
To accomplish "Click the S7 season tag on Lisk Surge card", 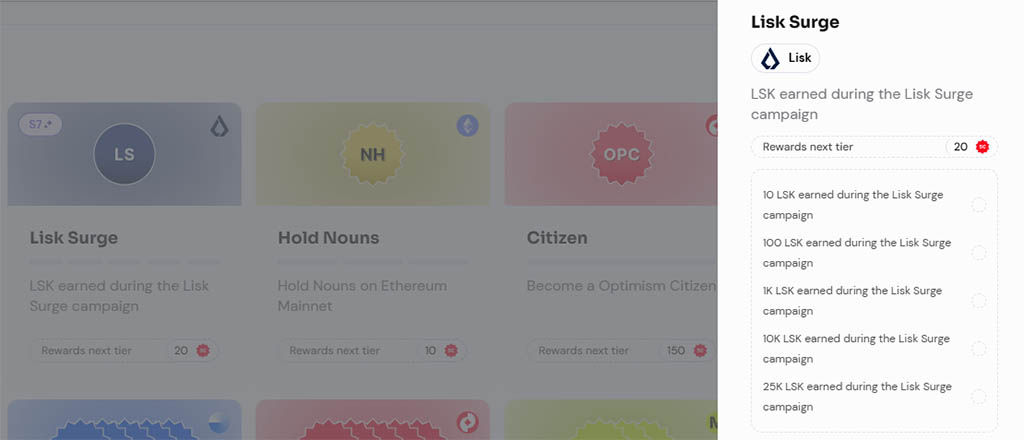I will pos(40,124).
